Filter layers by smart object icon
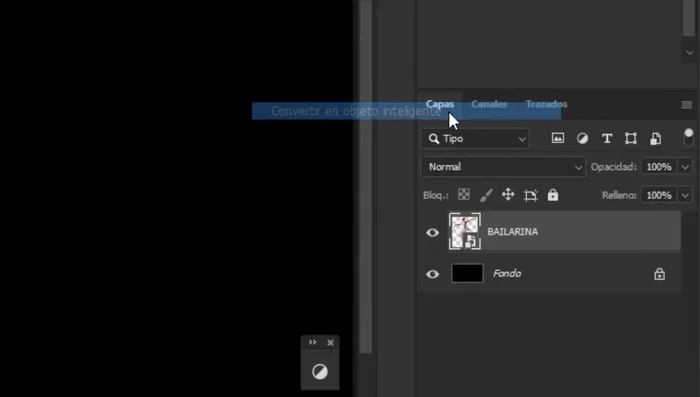Viewport: 700px width, 397px height. click(655, 138)
